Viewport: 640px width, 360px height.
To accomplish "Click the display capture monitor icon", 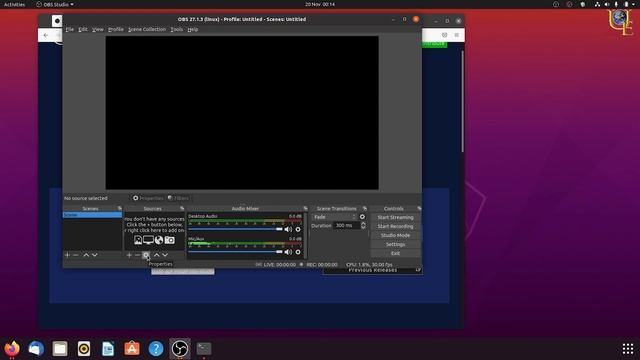I will pyautogui.click(x=148, y=240).
